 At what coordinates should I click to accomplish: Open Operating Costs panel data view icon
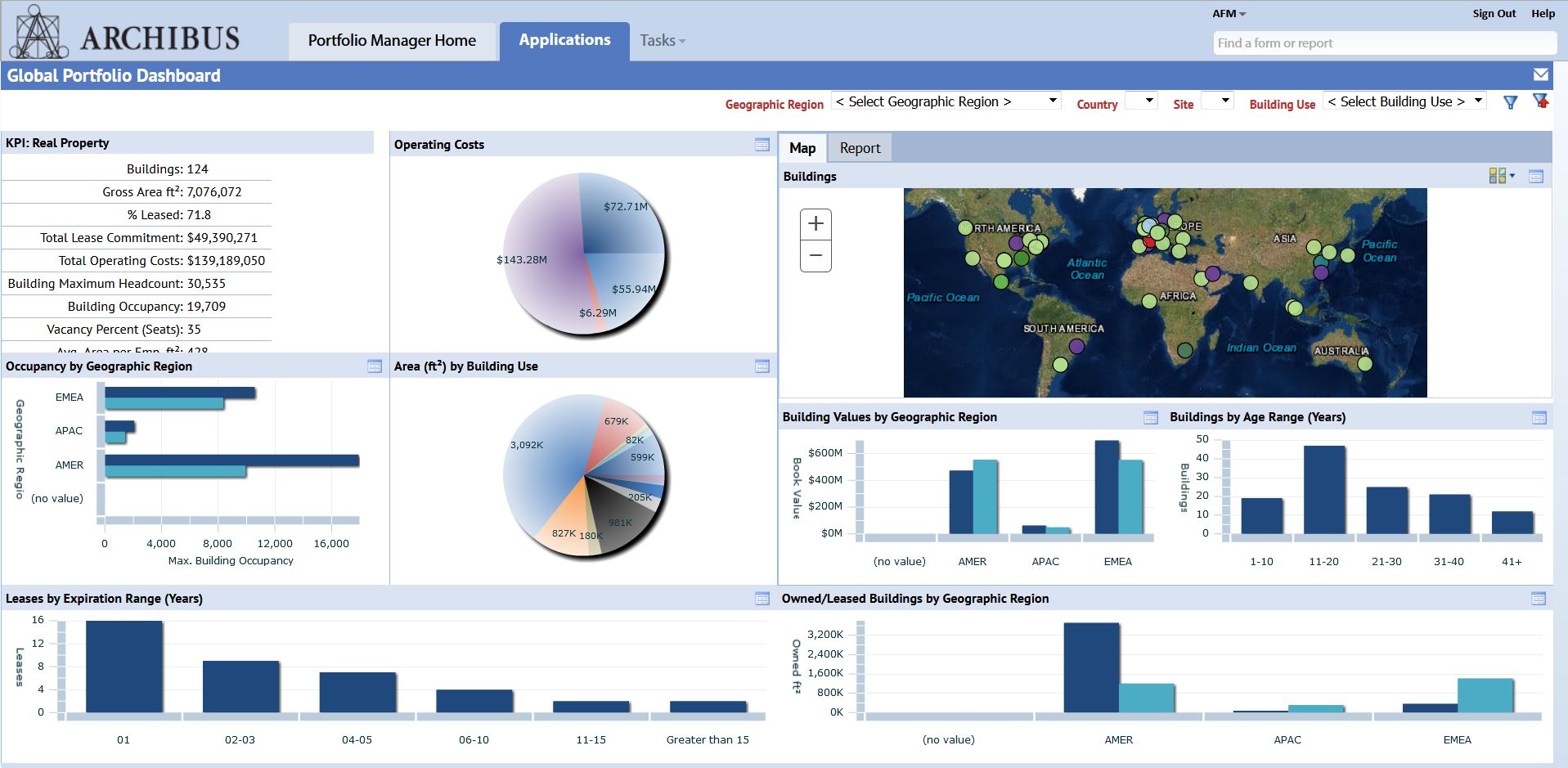[x=762, y=145]
